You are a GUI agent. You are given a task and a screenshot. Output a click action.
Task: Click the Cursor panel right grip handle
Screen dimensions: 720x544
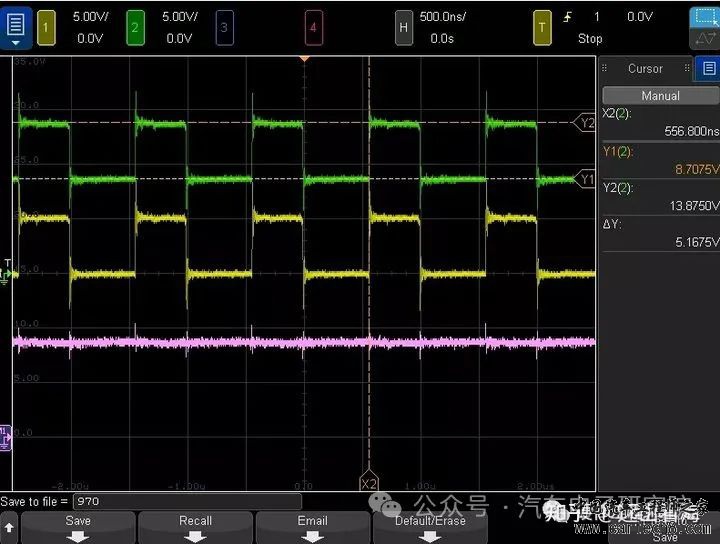tap(687, 68)
